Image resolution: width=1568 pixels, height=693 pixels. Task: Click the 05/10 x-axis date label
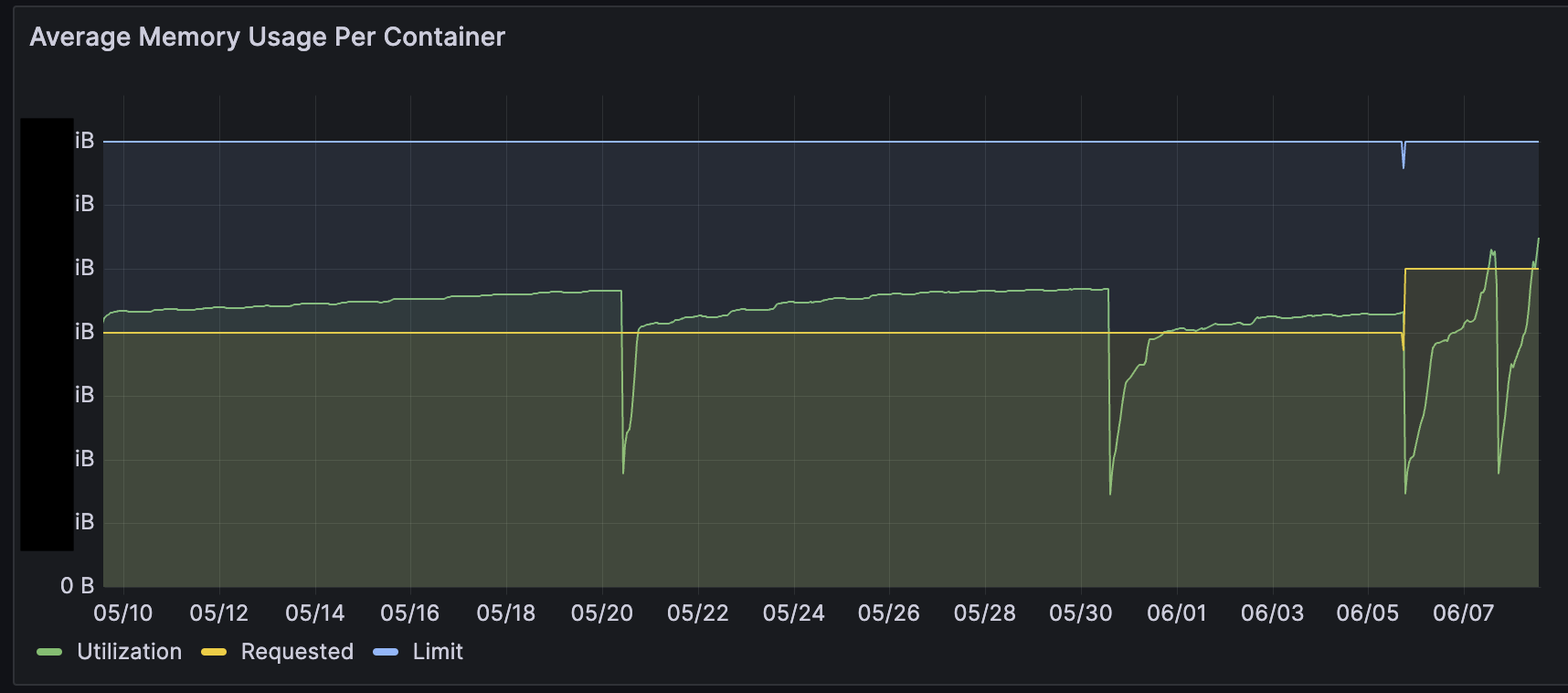click(123, 613)
